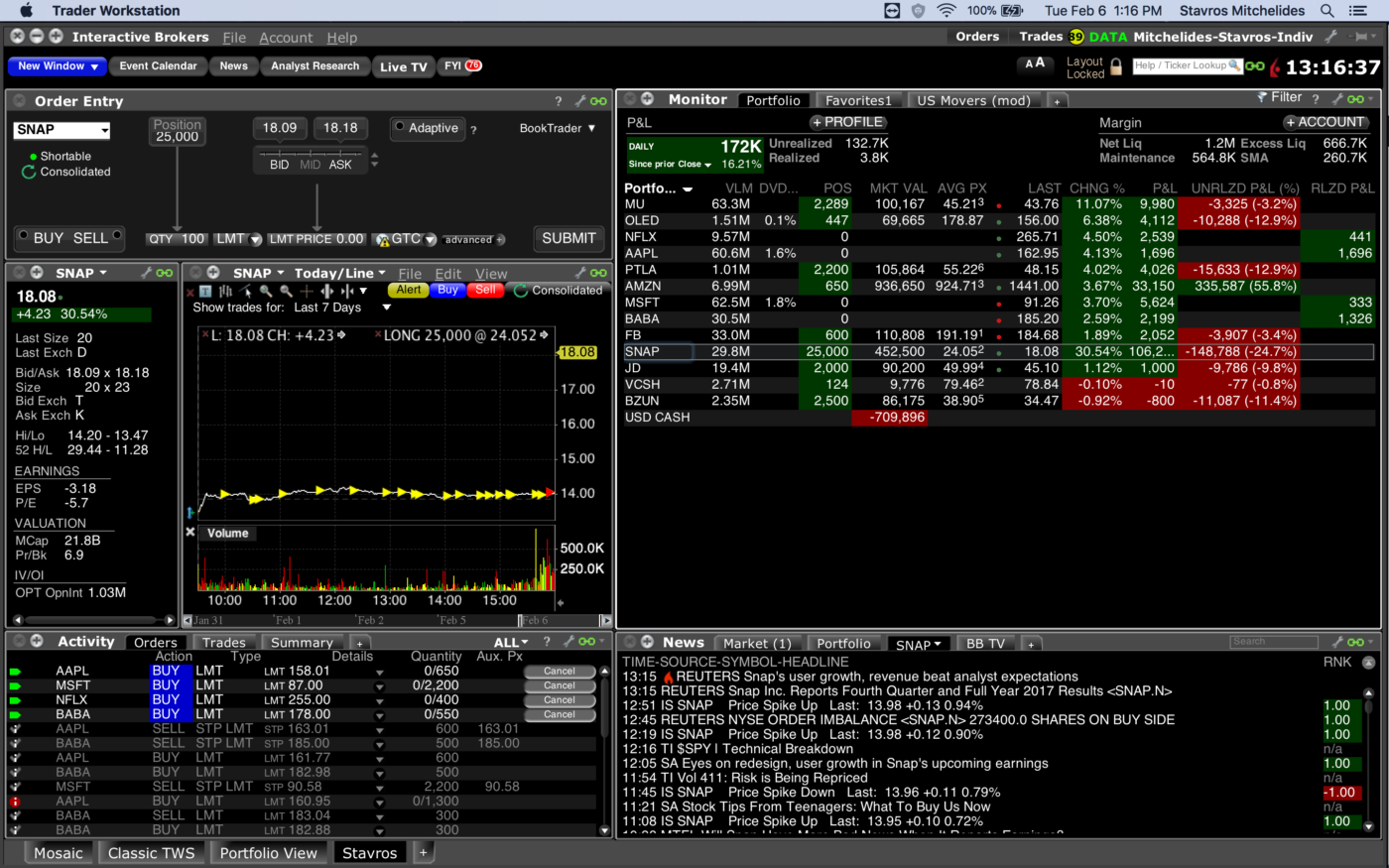The width and height of the screenshot is (1389, 868).
Task: Toggle the Adaptive option
Action: tap(428, 128)
